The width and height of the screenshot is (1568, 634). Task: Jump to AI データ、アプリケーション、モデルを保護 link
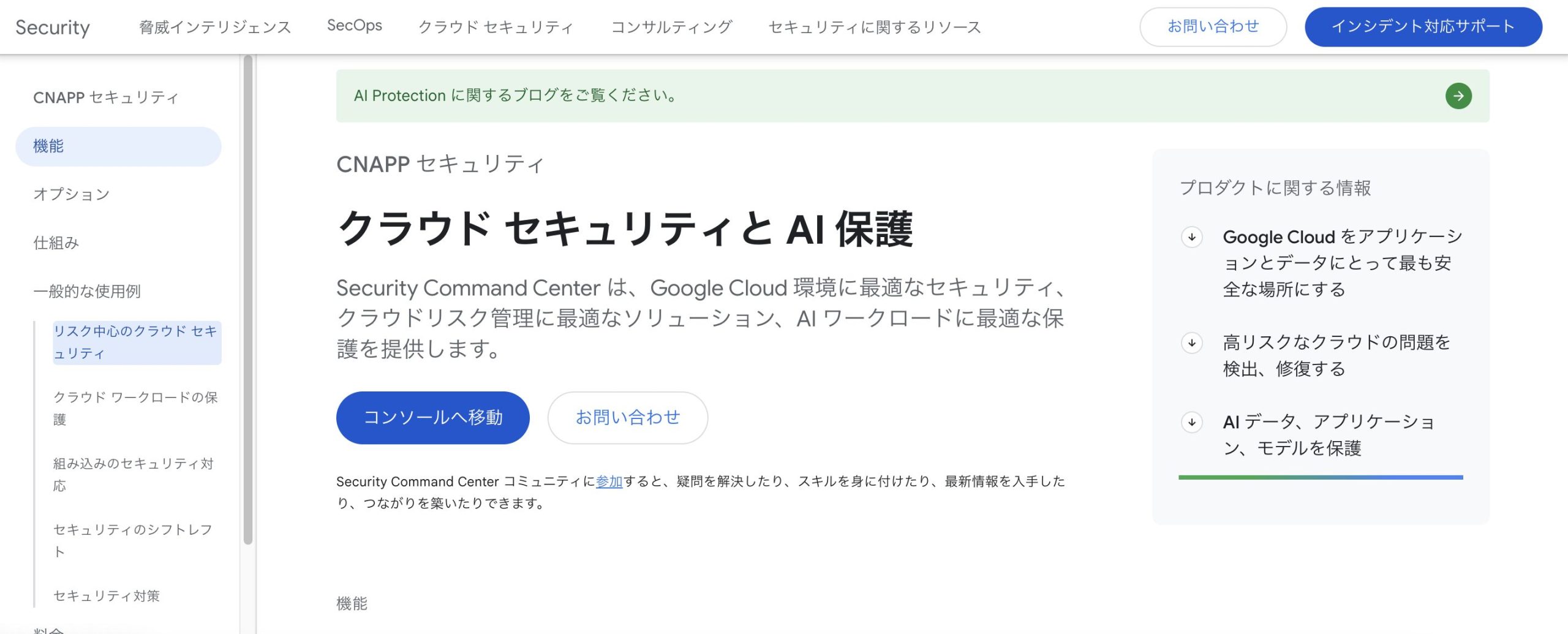(x=1329, y=435)
